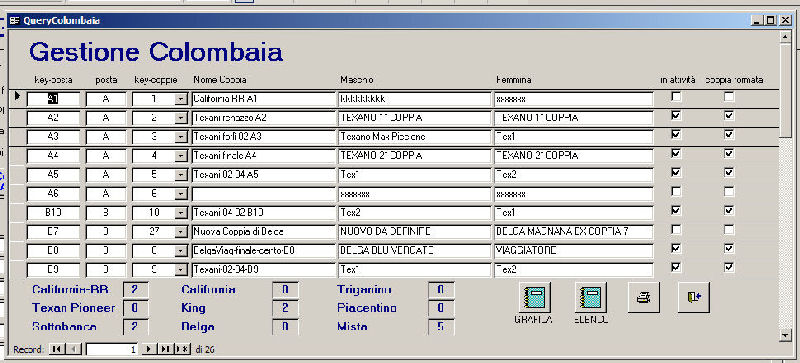This screenshot has height=363, width=800.
Task: Click the Maschio field 'Texano Max Piccione'
Action: pos(414,137)
